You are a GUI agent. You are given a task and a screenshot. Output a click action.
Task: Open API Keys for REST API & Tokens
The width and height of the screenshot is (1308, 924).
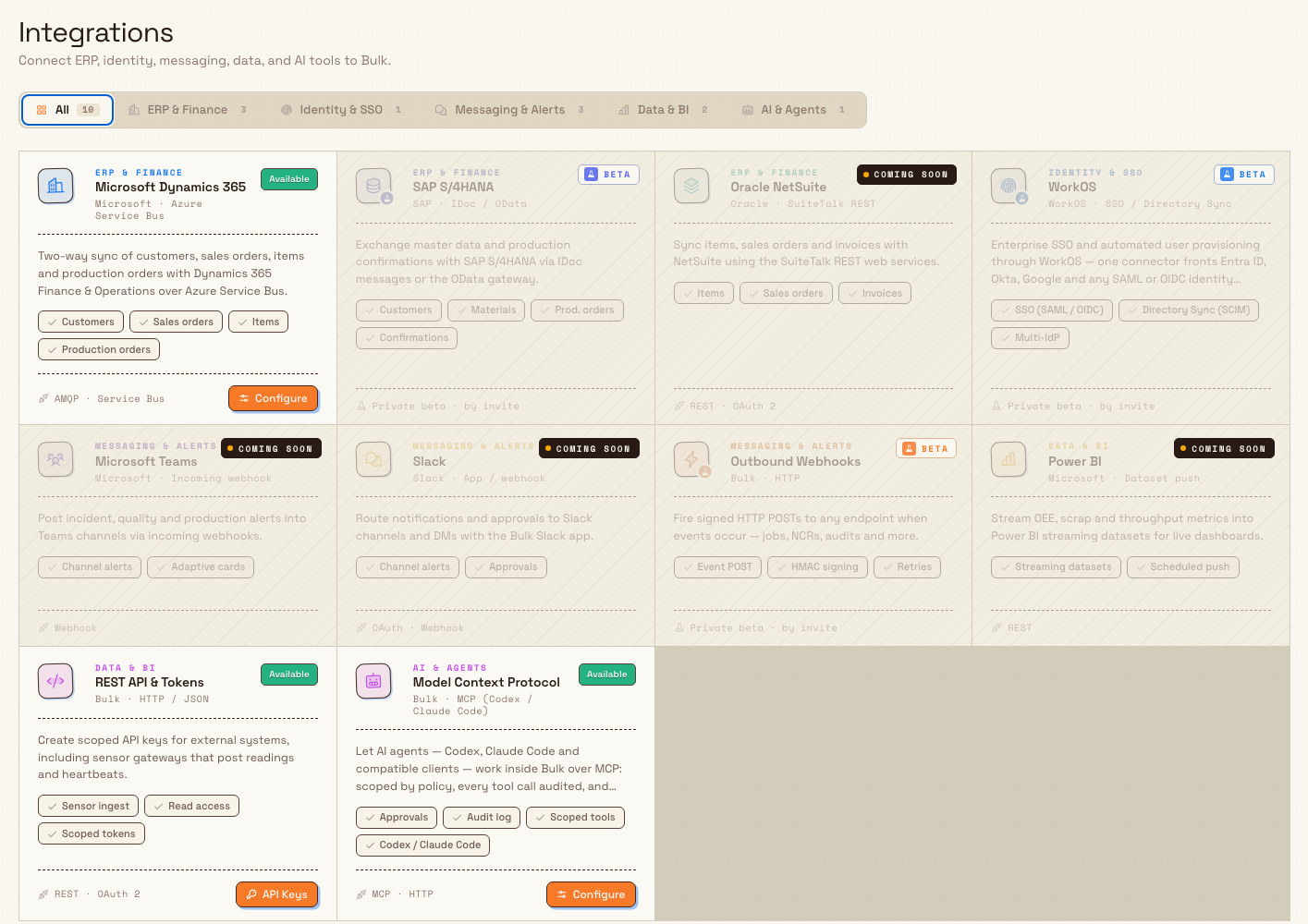pos(276,894)
